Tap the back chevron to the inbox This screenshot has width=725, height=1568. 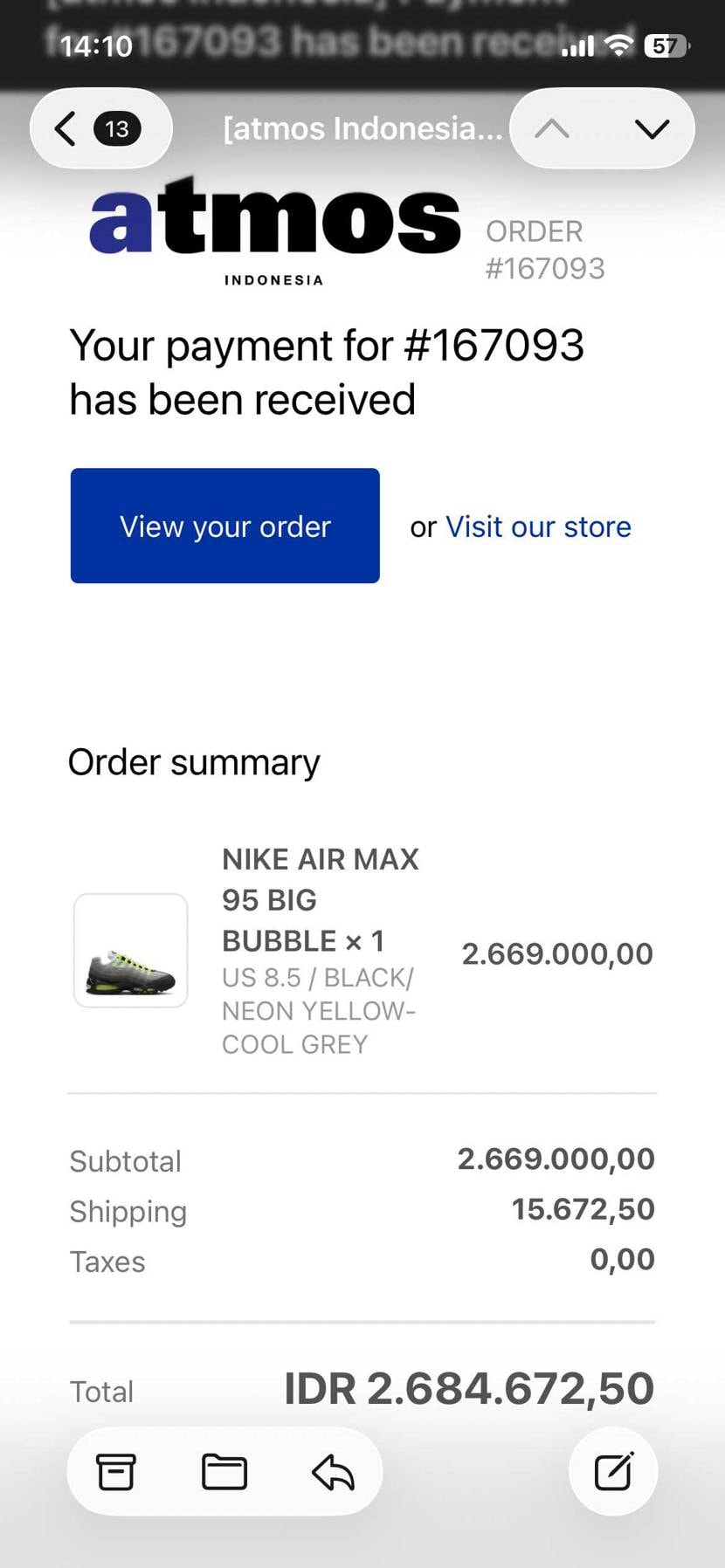[66, 129]
